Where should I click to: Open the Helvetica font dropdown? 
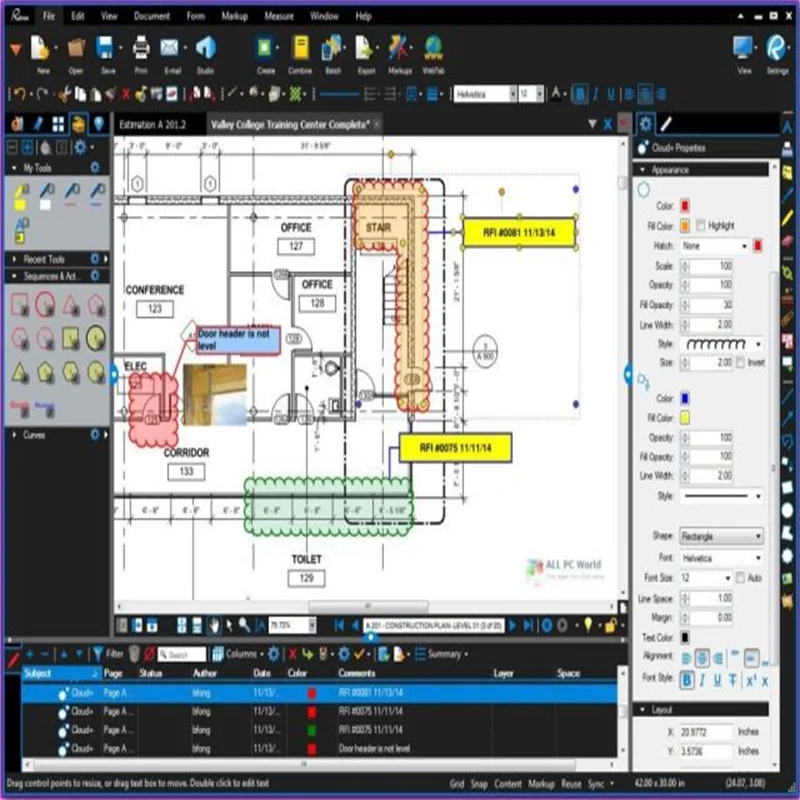tap(715, 557)
